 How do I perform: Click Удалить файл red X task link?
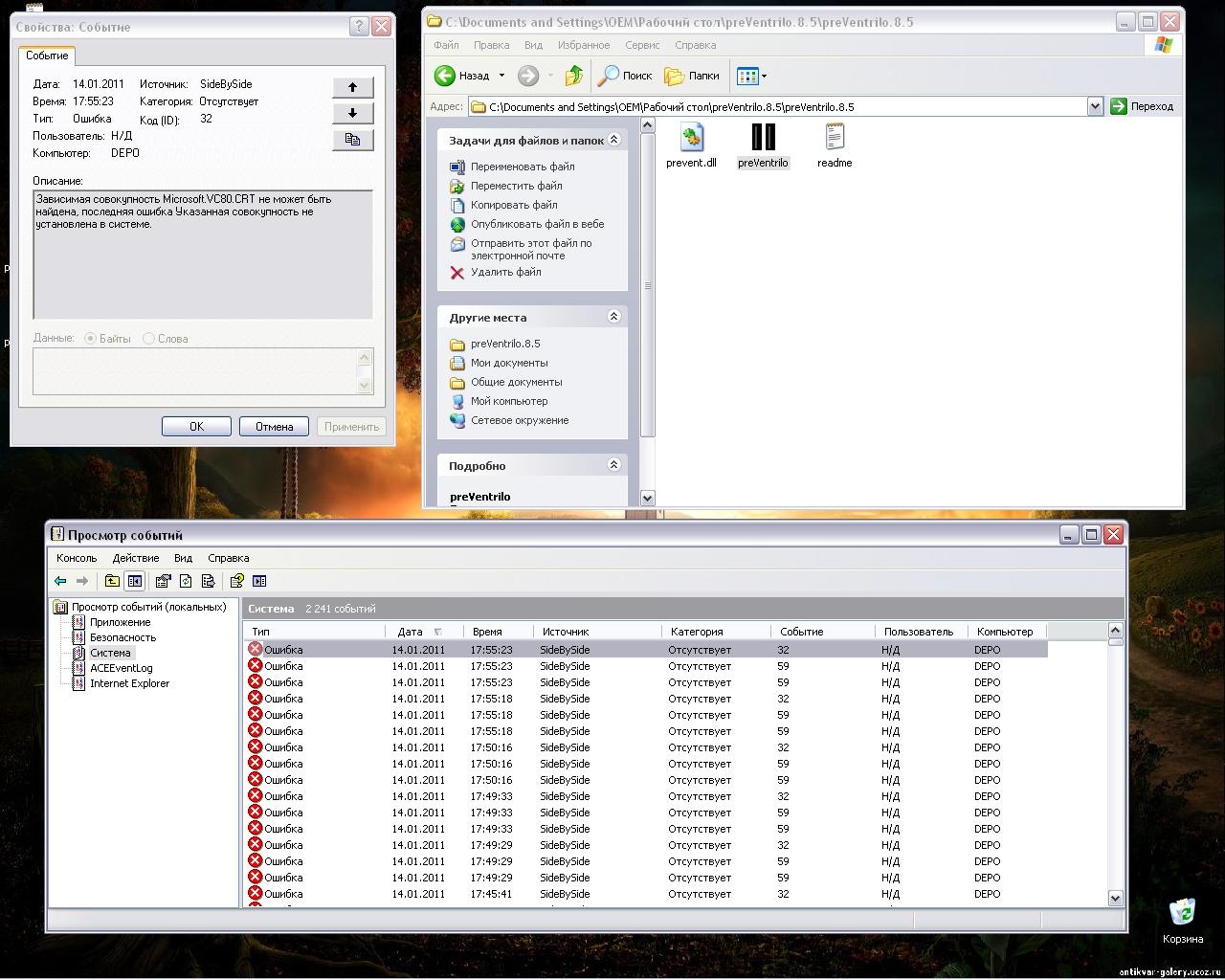click(x=496, y=272)
